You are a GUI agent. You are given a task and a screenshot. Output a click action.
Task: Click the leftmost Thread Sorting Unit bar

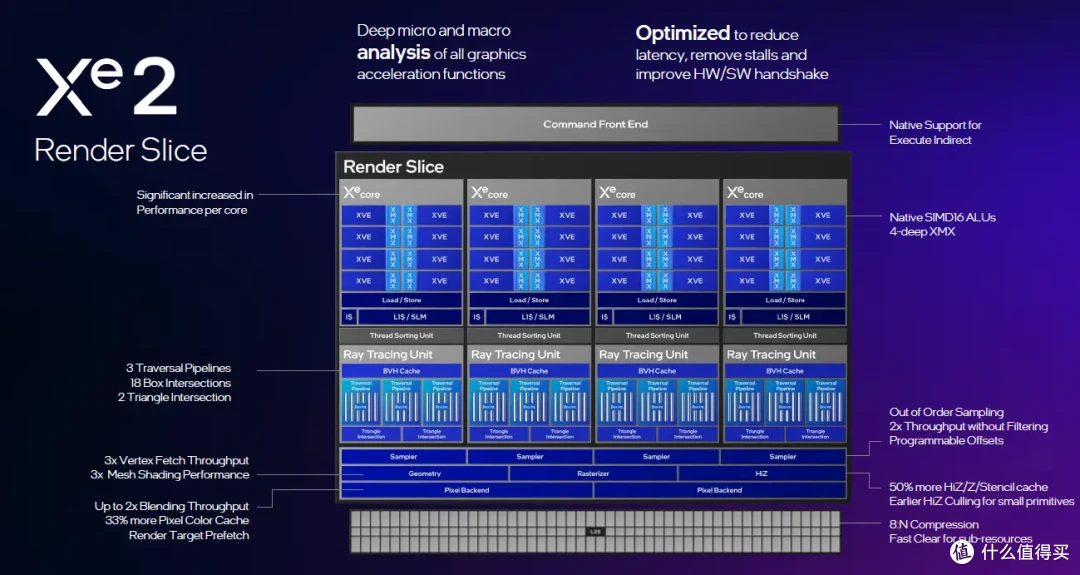tap(402, 335)
